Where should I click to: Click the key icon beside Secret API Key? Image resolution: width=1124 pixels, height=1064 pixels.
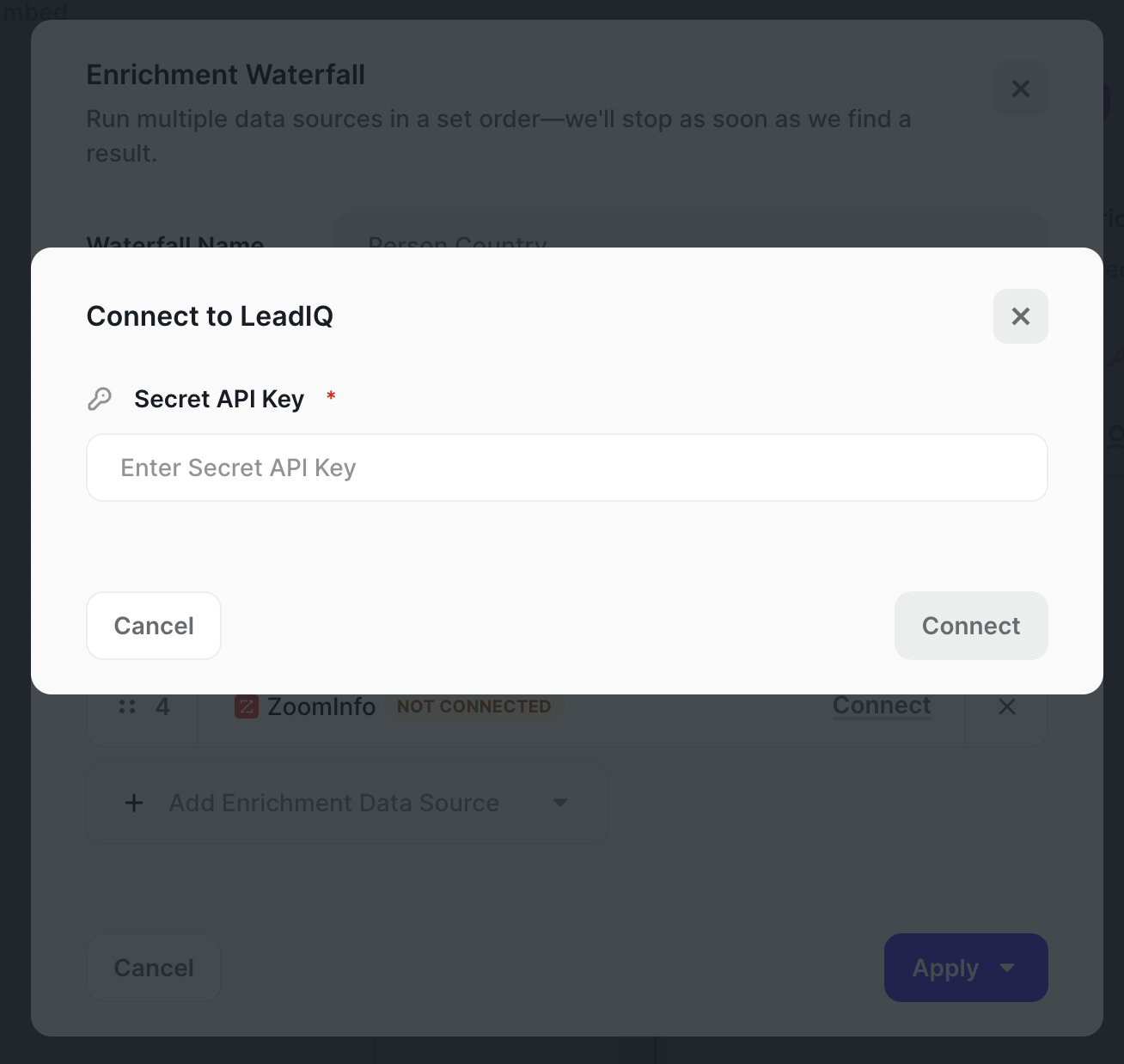coord(100,398)
